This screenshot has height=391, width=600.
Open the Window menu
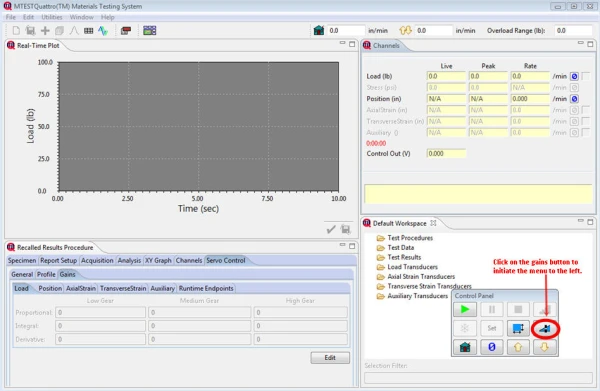[82, 17]
